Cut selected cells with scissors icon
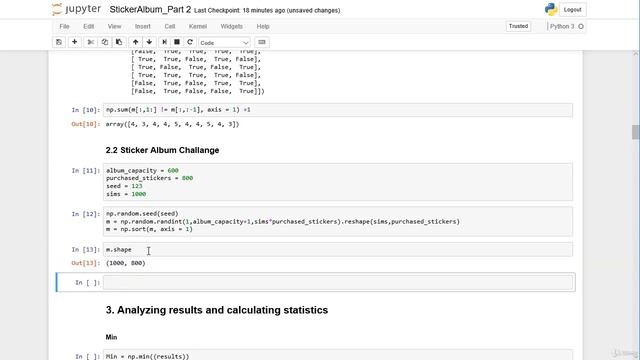This screenshot has height=360, width=640. [x=91, y=42]
